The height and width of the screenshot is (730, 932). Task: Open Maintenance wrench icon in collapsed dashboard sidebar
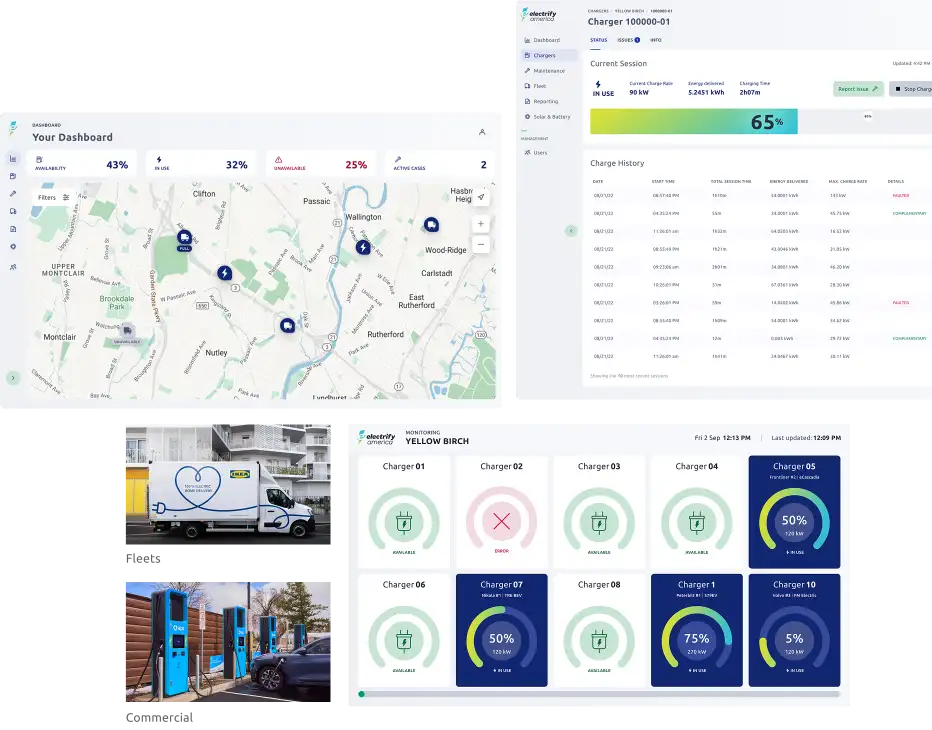pos(13,194)
